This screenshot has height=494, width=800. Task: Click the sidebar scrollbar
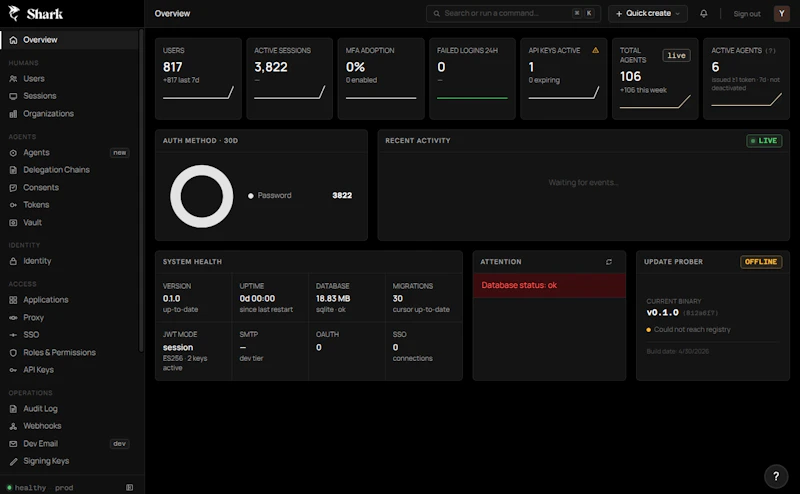point(141,191)
